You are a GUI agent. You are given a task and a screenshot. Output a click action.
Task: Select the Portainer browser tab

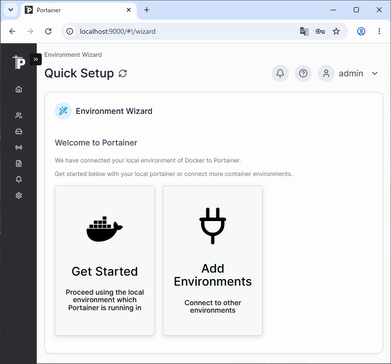[79, 10]
